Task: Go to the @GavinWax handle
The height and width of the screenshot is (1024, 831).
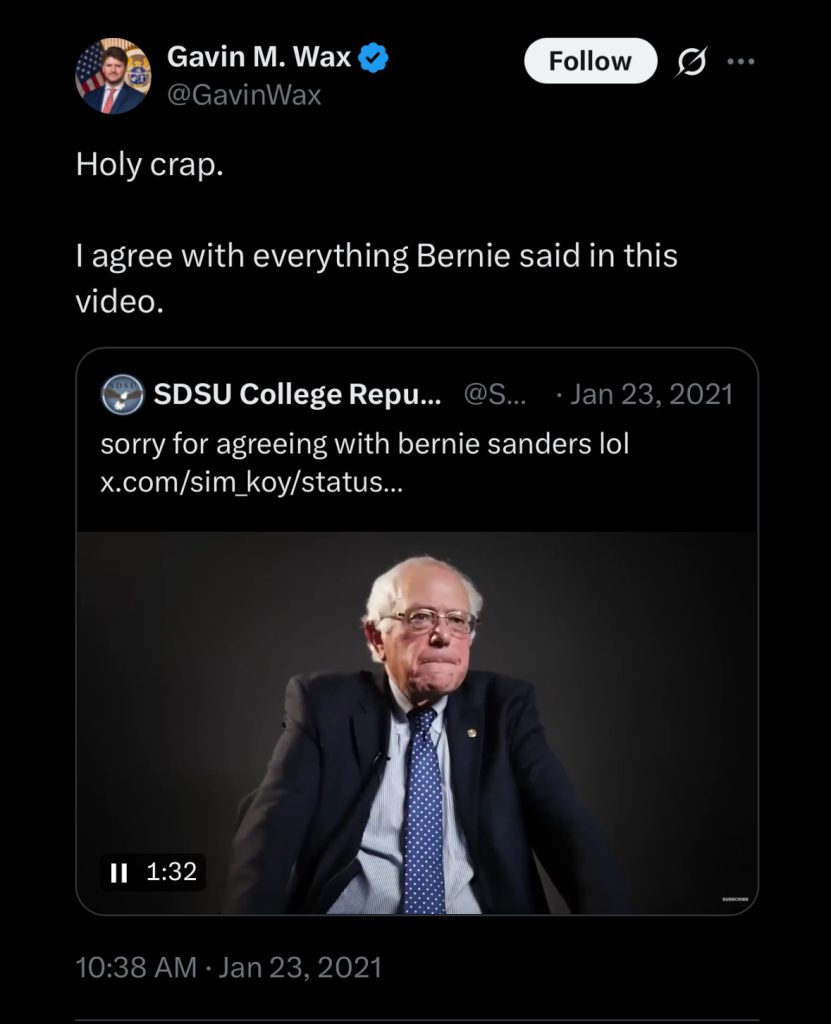Action: click(x=244, y=95)
